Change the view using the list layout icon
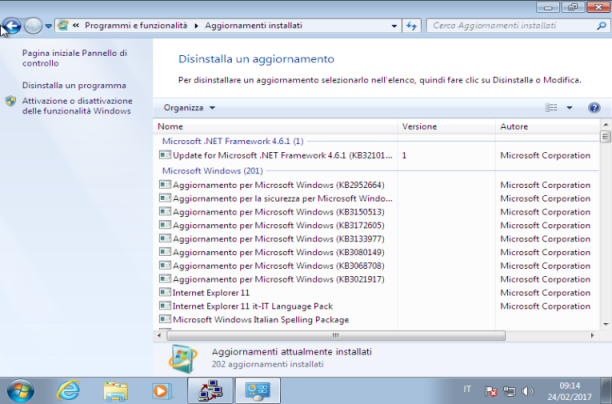612x404 pixels. [x=551, y=108]
